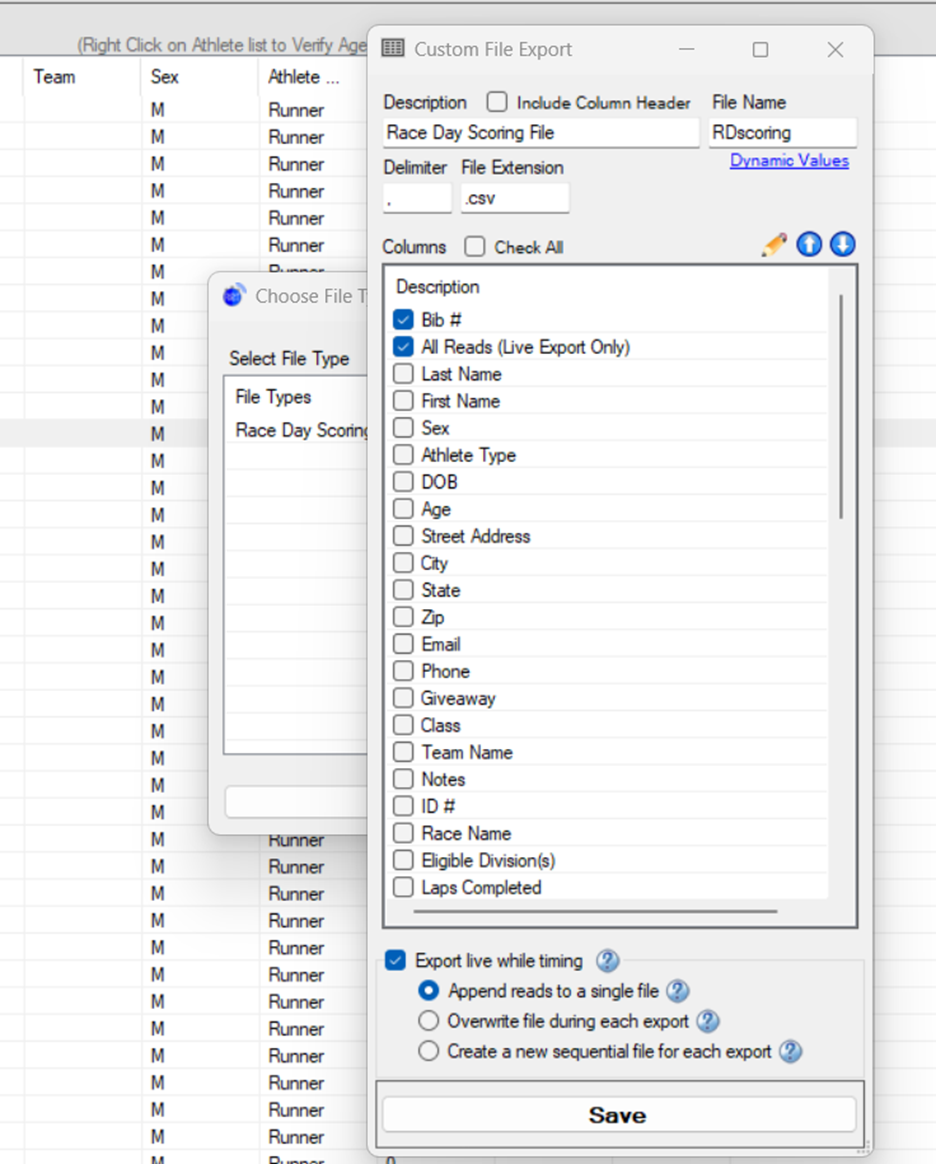Check the City column
This screenshot has height=1164, width=936.
pyautogui.click(x=403, y=563)
